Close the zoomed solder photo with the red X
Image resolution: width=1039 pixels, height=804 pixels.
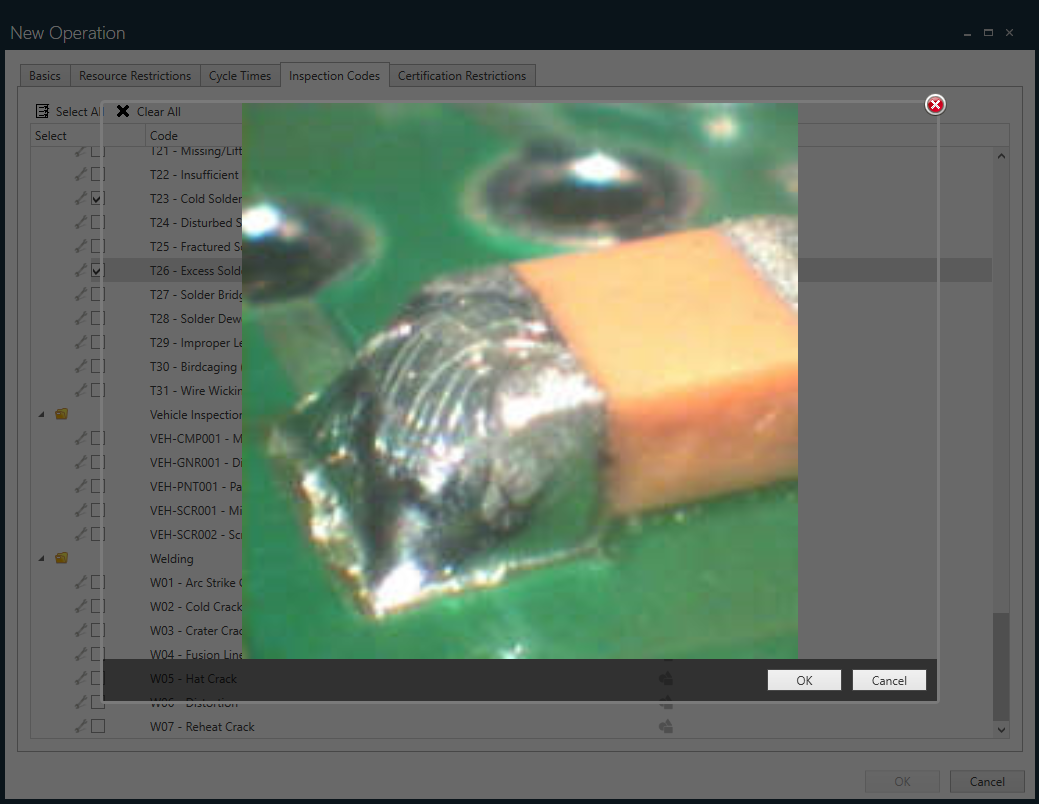[935, 104]
